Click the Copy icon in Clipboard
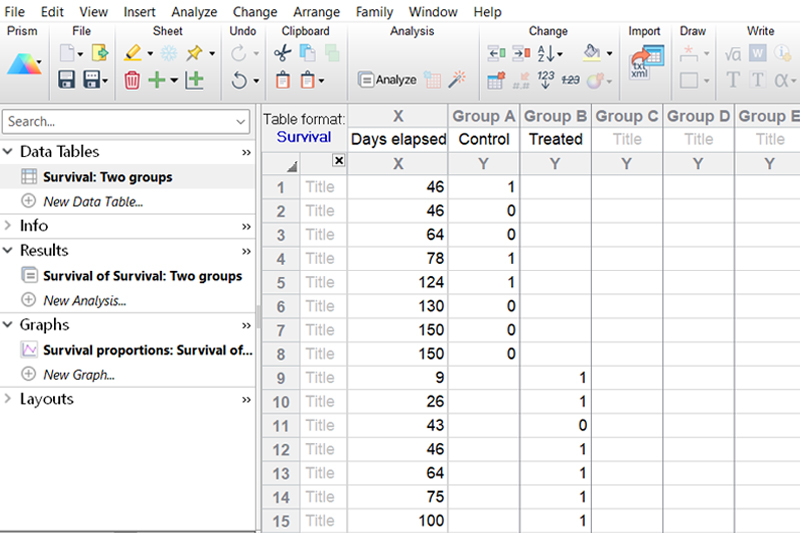This screenshot has width=800, height=533. [308, 53]
